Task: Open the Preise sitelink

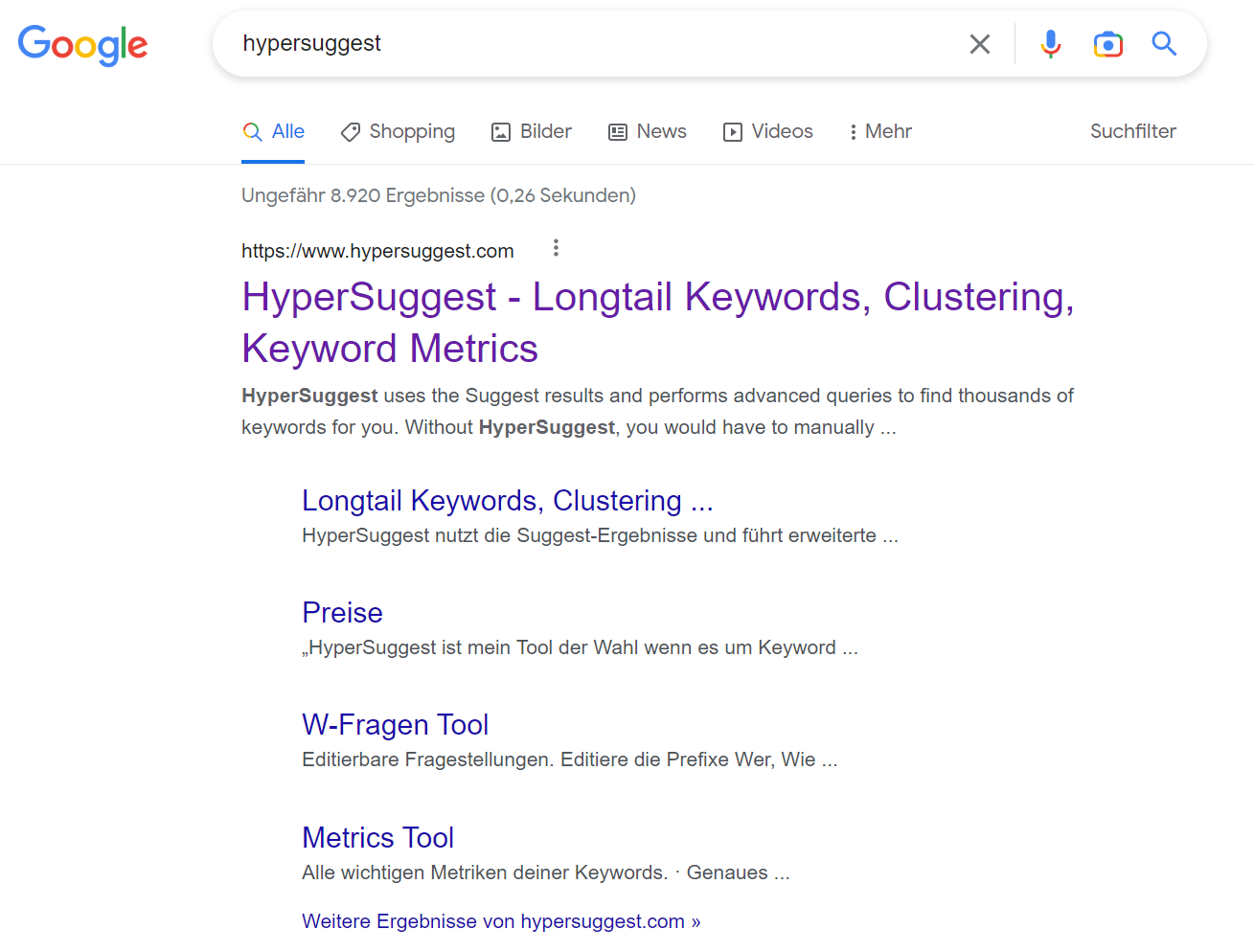Action: (342, 612)
